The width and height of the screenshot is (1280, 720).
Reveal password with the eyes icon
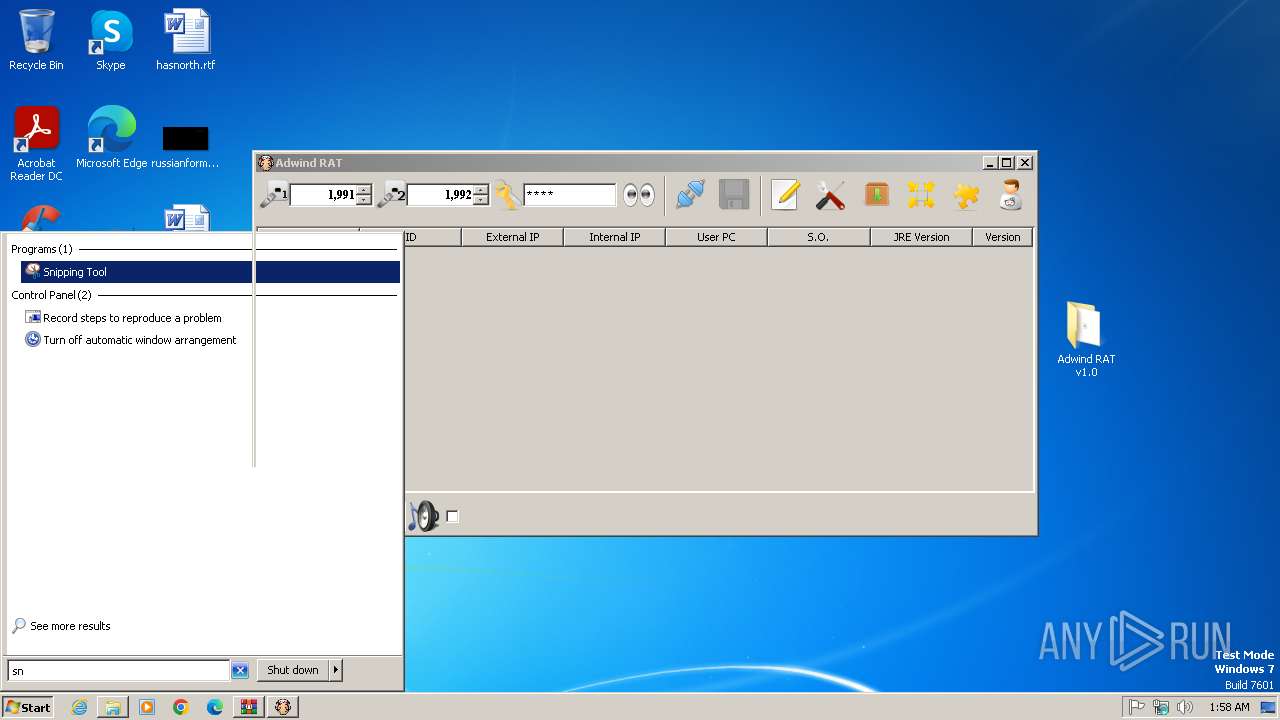click(x=638, y=195)
